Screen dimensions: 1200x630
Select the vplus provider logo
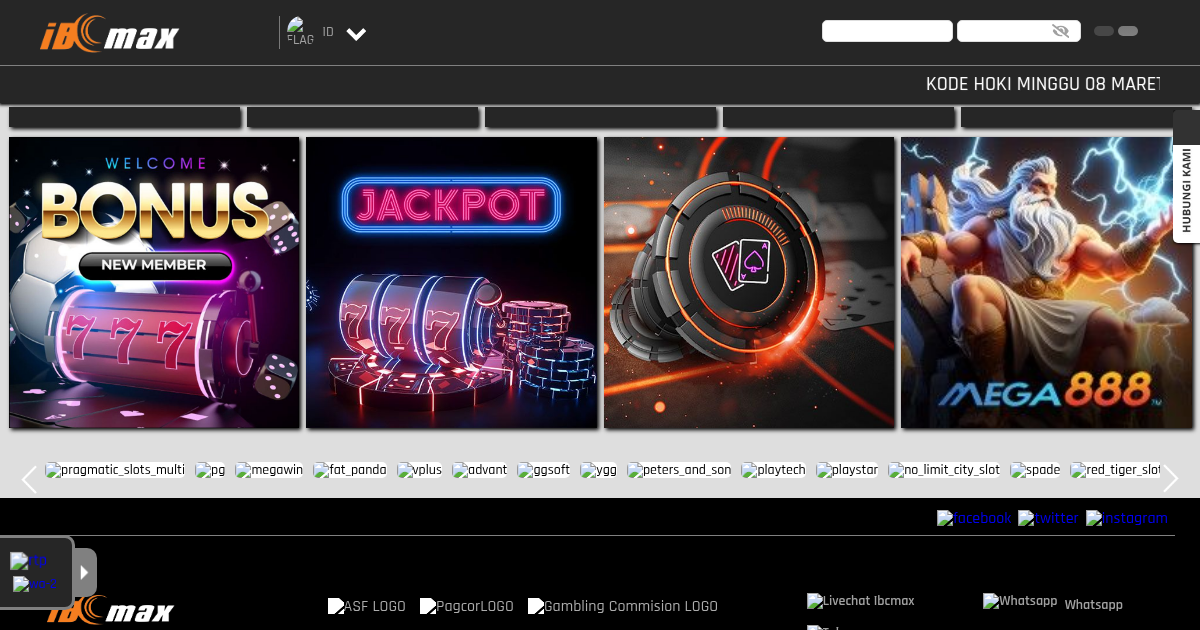point(419,470)
